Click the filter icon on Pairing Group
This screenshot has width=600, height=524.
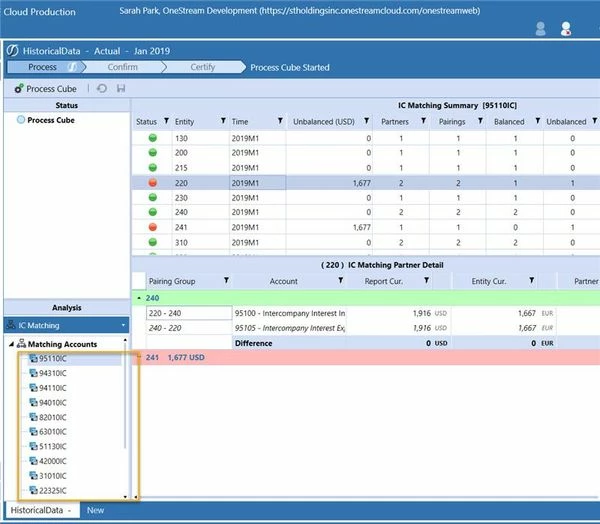tap(227, 281)
